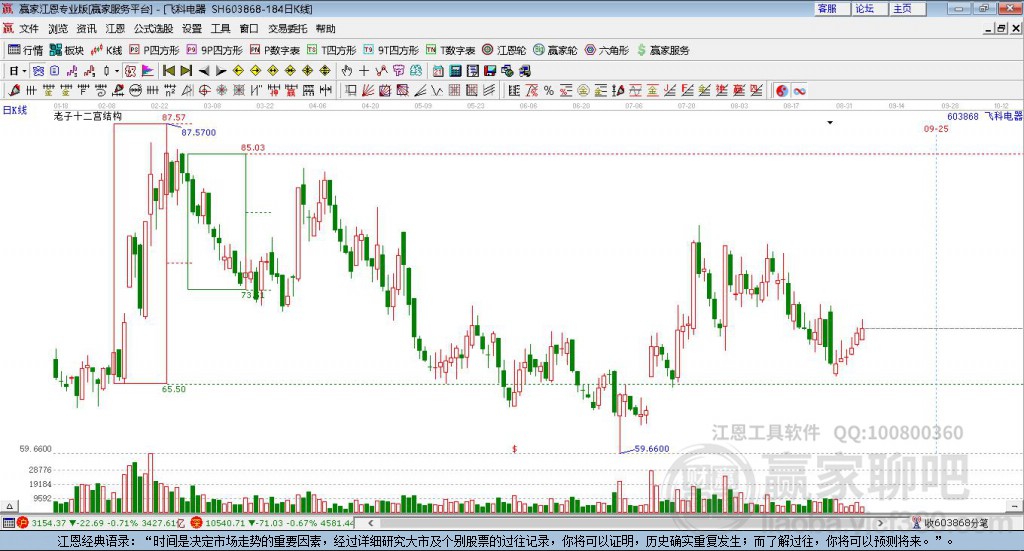Jump to last bar icon

[186, 71]
